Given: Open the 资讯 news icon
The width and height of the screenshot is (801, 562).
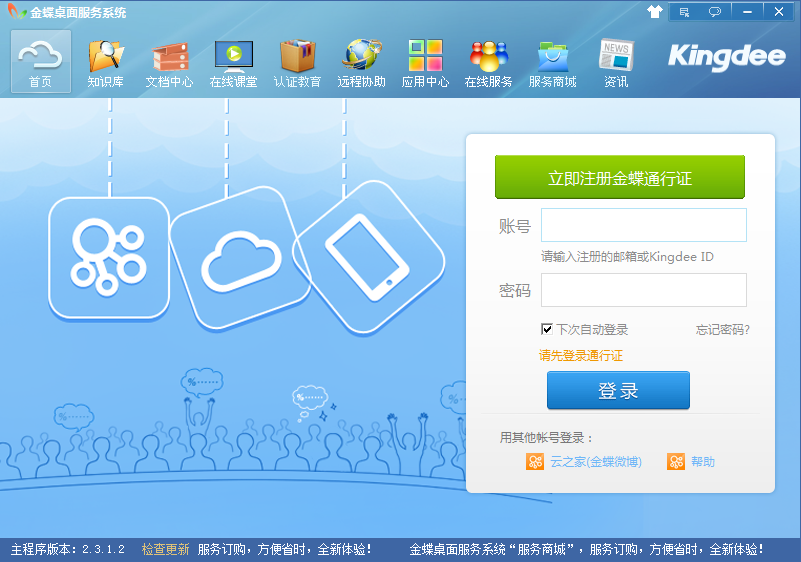Looking at the screenshot, I should [x=616, y=63].
